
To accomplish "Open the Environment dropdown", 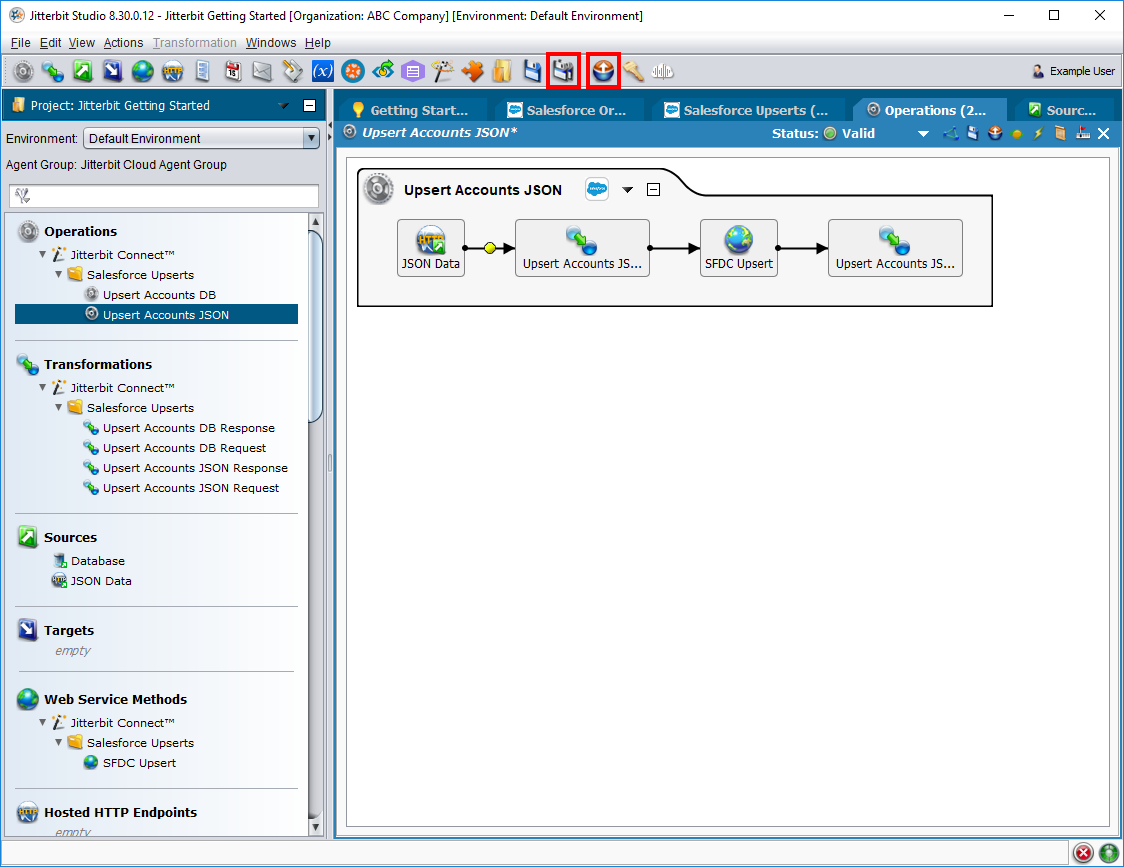I will click(x=310, y=139).
